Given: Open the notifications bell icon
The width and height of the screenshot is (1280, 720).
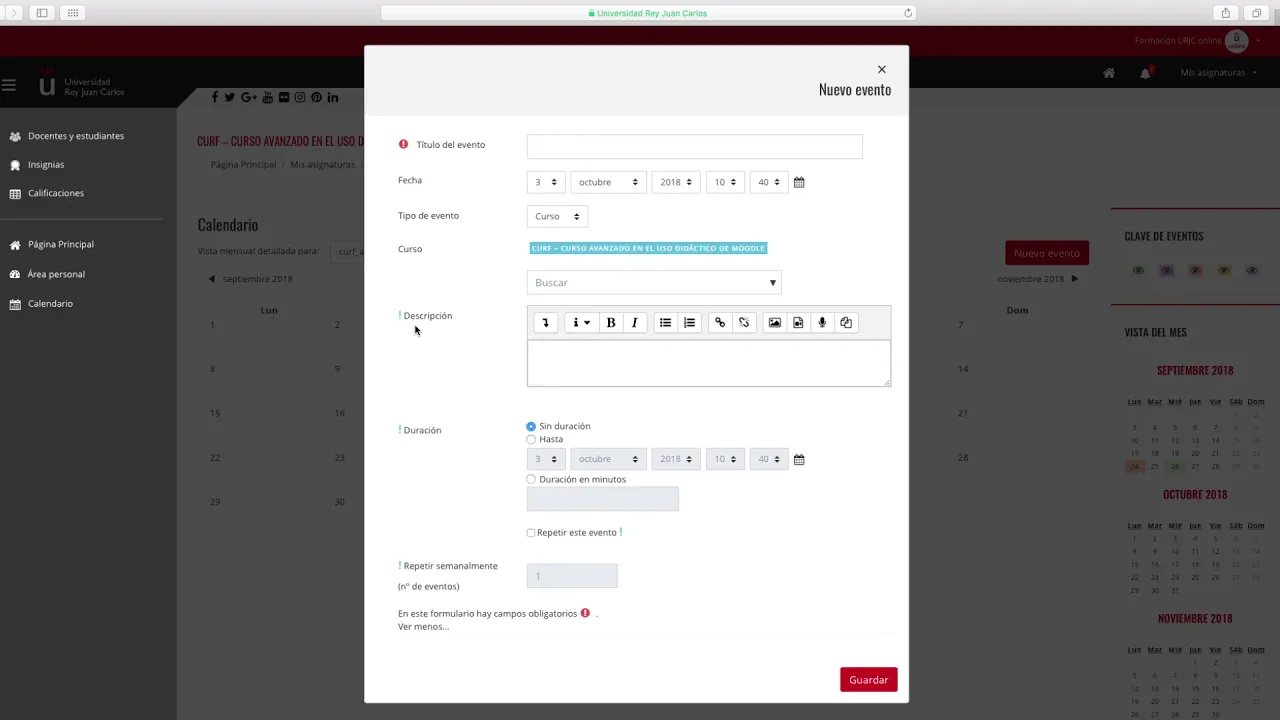Looking at the screenshot, I should click(1146, 73).
